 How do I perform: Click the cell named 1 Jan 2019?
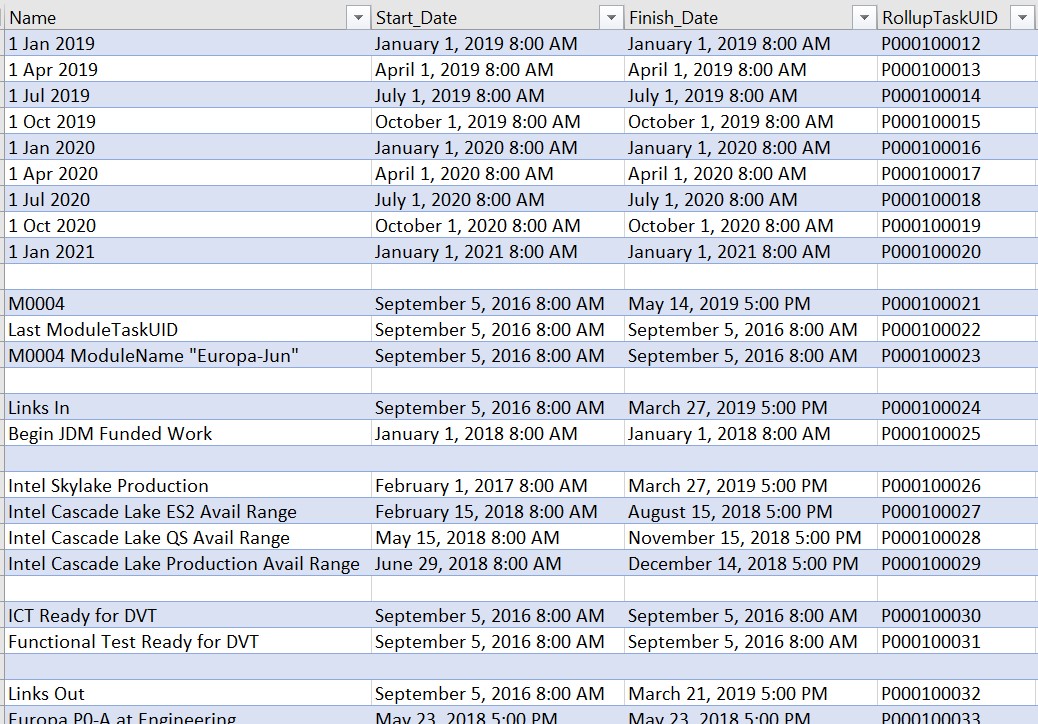click(187, 44)
